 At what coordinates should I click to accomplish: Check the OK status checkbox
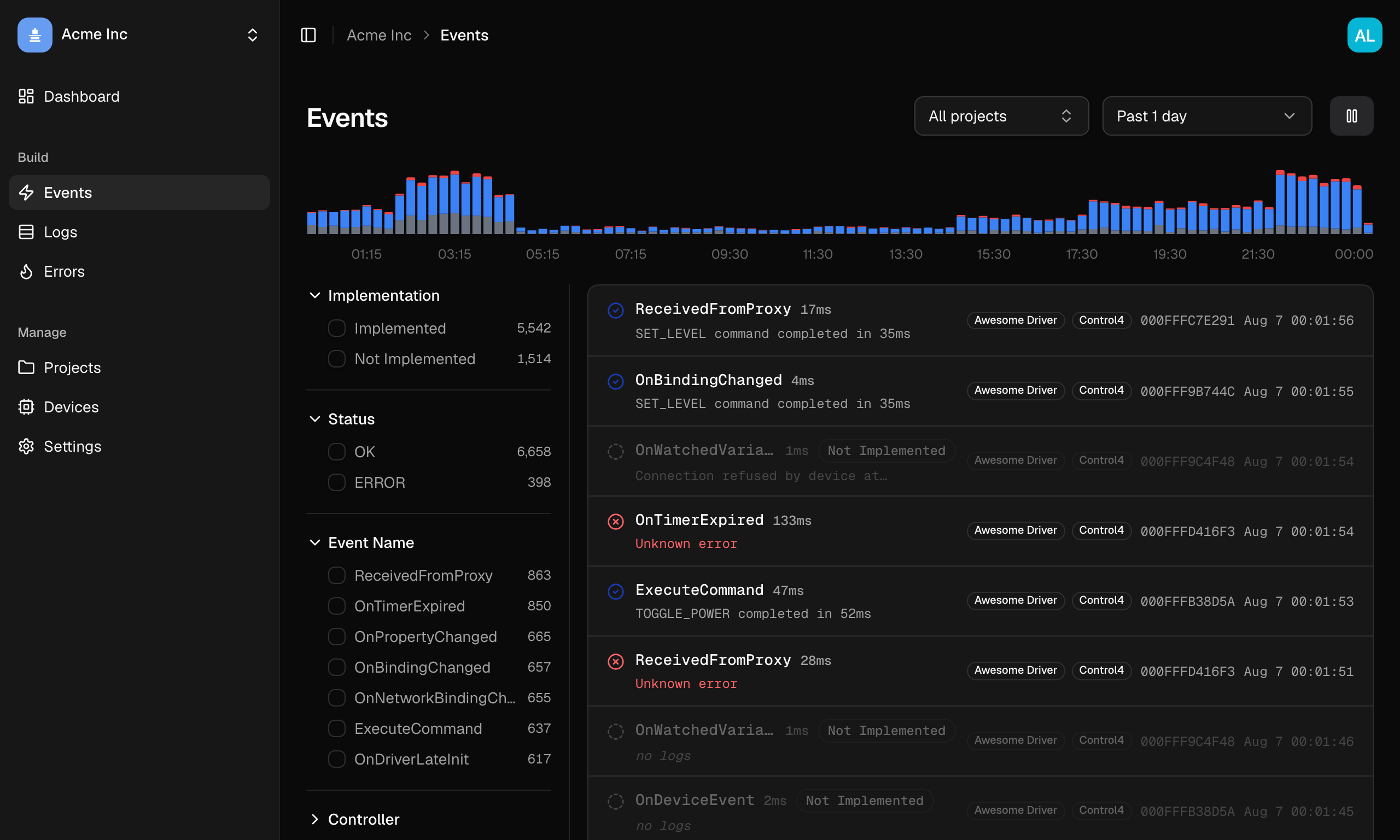point(337,452)
